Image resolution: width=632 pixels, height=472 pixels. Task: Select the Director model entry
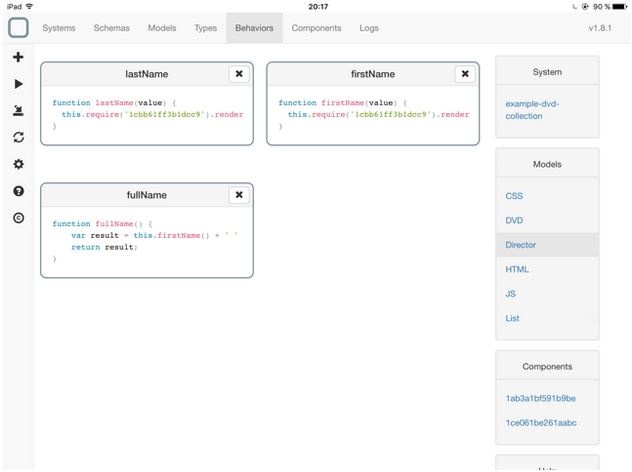[518, 245]
